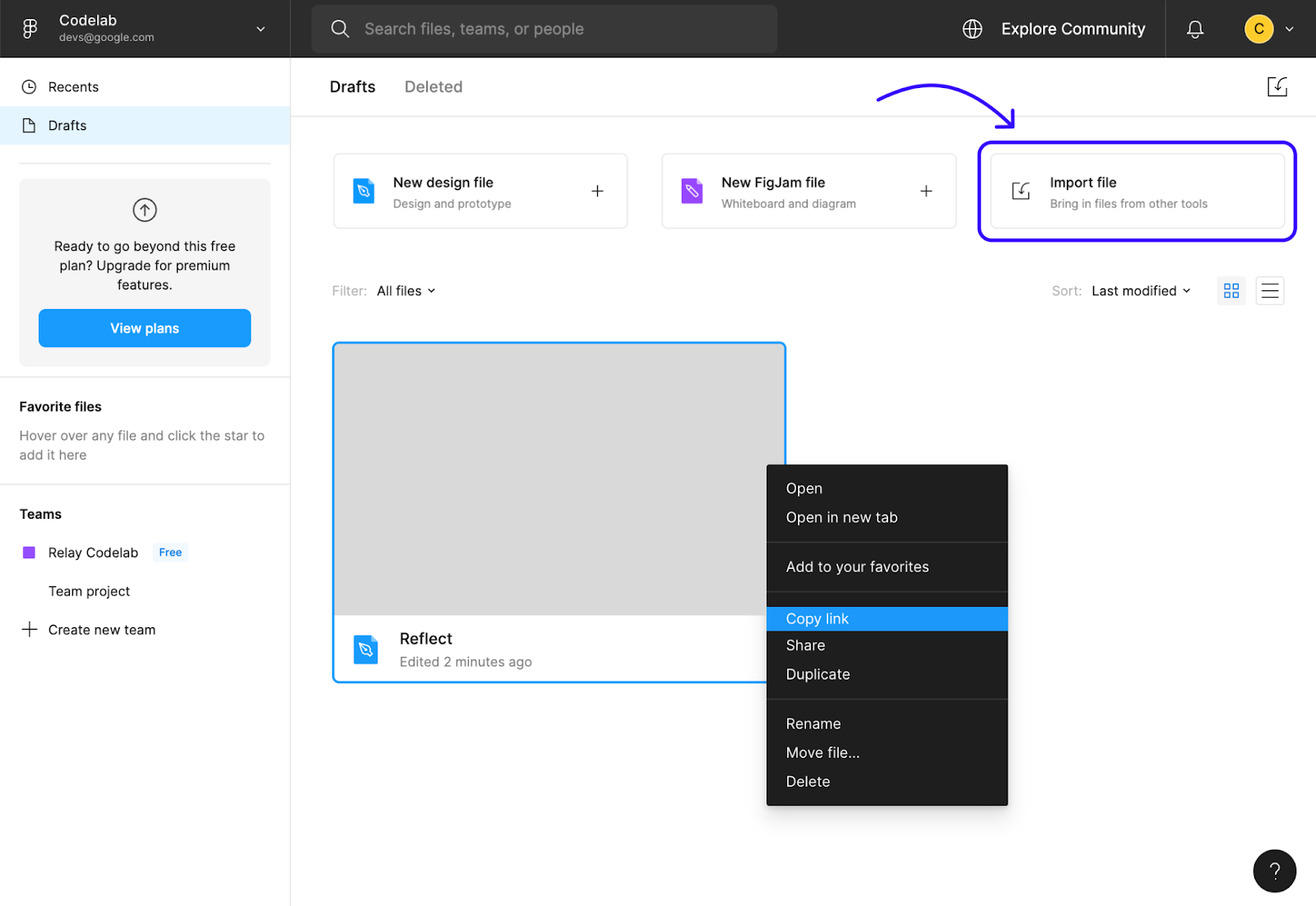
Task: Switch to the Deleted tab
Action: [x=433, y=87]
